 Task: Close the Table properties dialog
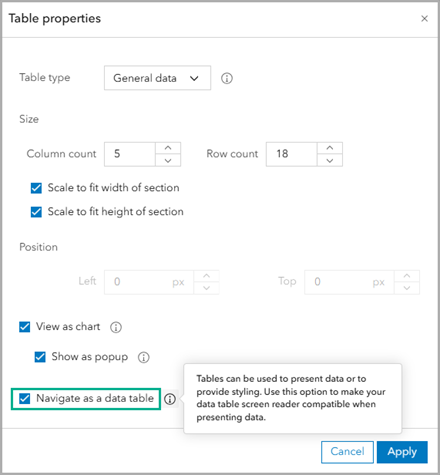click(424, 18)
